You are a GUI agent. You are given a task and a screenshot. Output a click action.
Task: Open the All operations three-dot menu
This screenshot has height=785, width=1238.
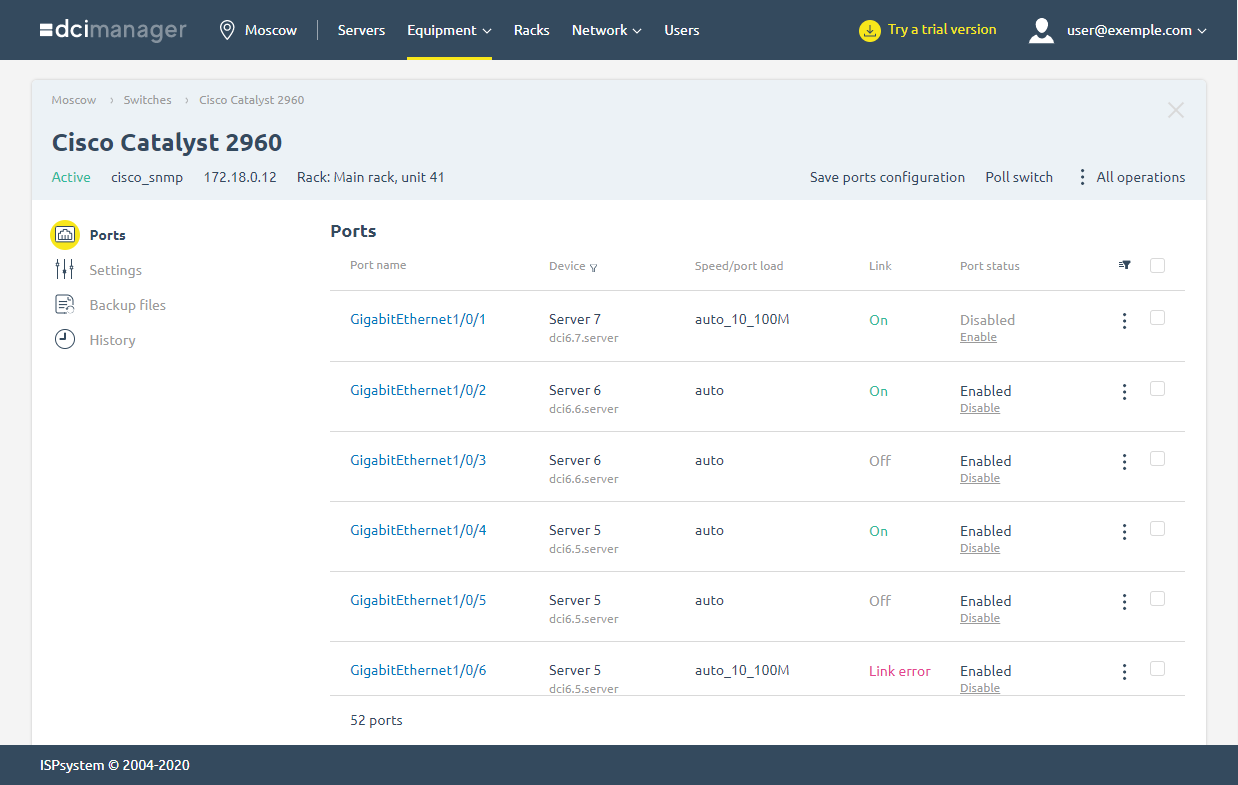[x=1082, y=177]
